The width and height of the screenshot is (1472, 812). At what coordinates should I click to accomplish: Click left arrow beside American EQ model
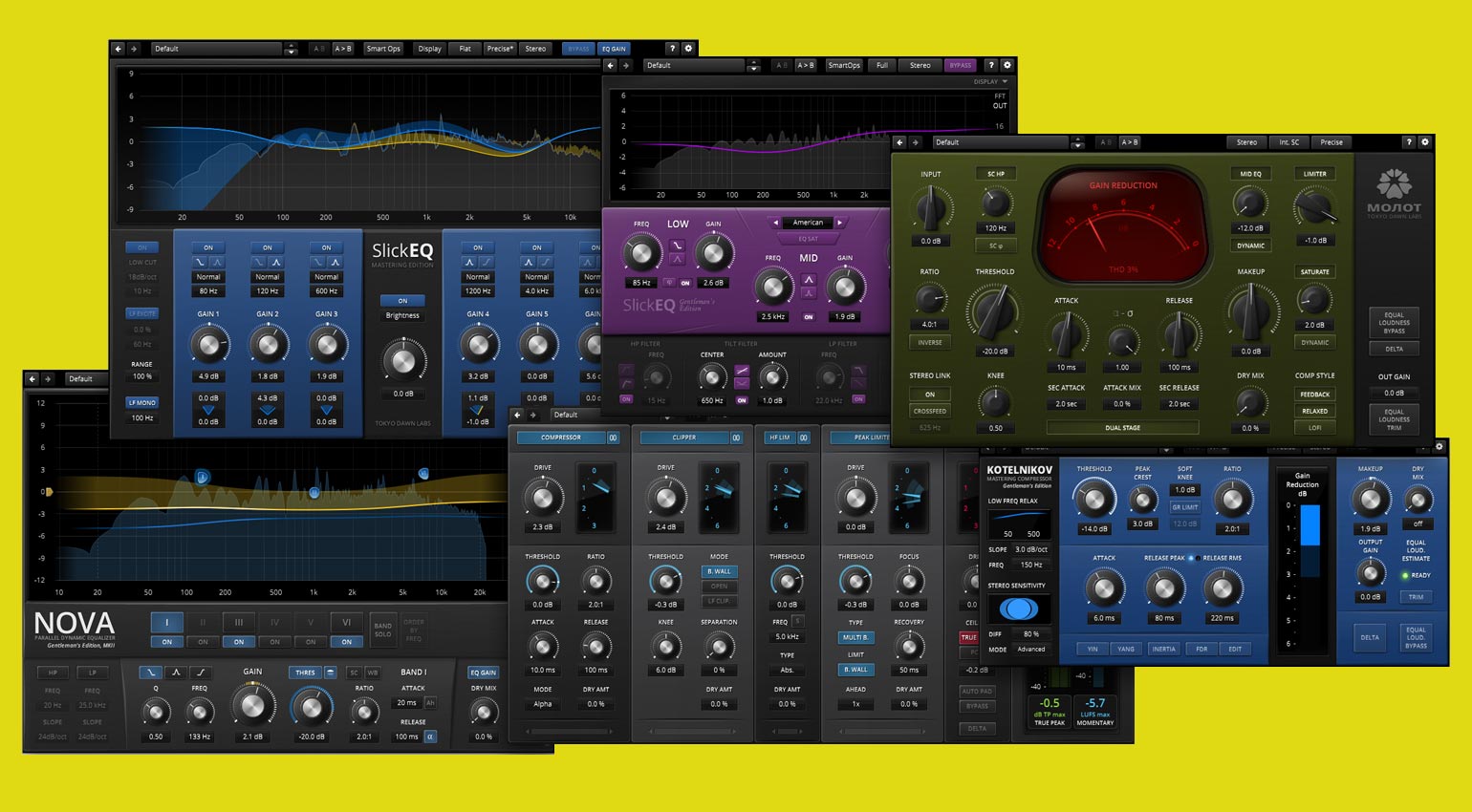(x=775, y=223)
